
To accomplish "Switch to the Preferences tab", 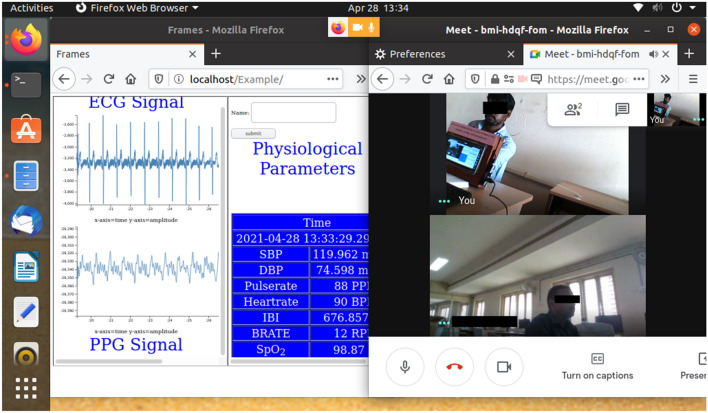I will [x=440, y=53].
